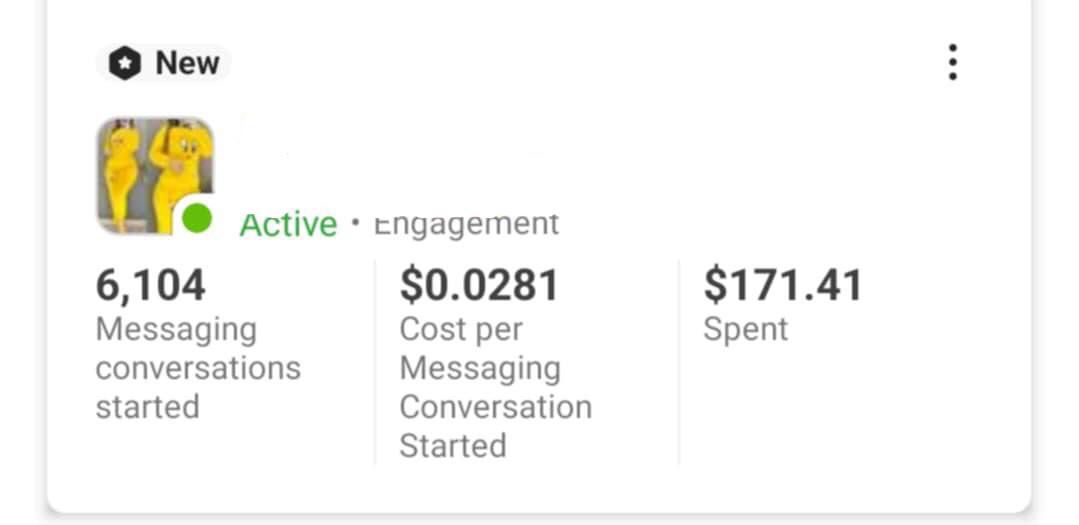Tap the "Messaging conversations started" label

[x=198, y=368]
